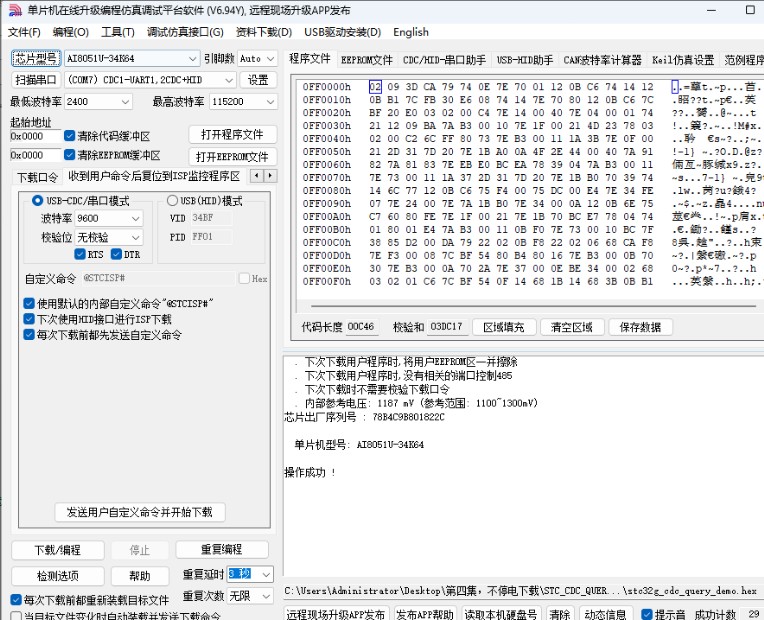
Task: Open the 校验位 无校验 dropdown
Action: click(x=136, y=237)
